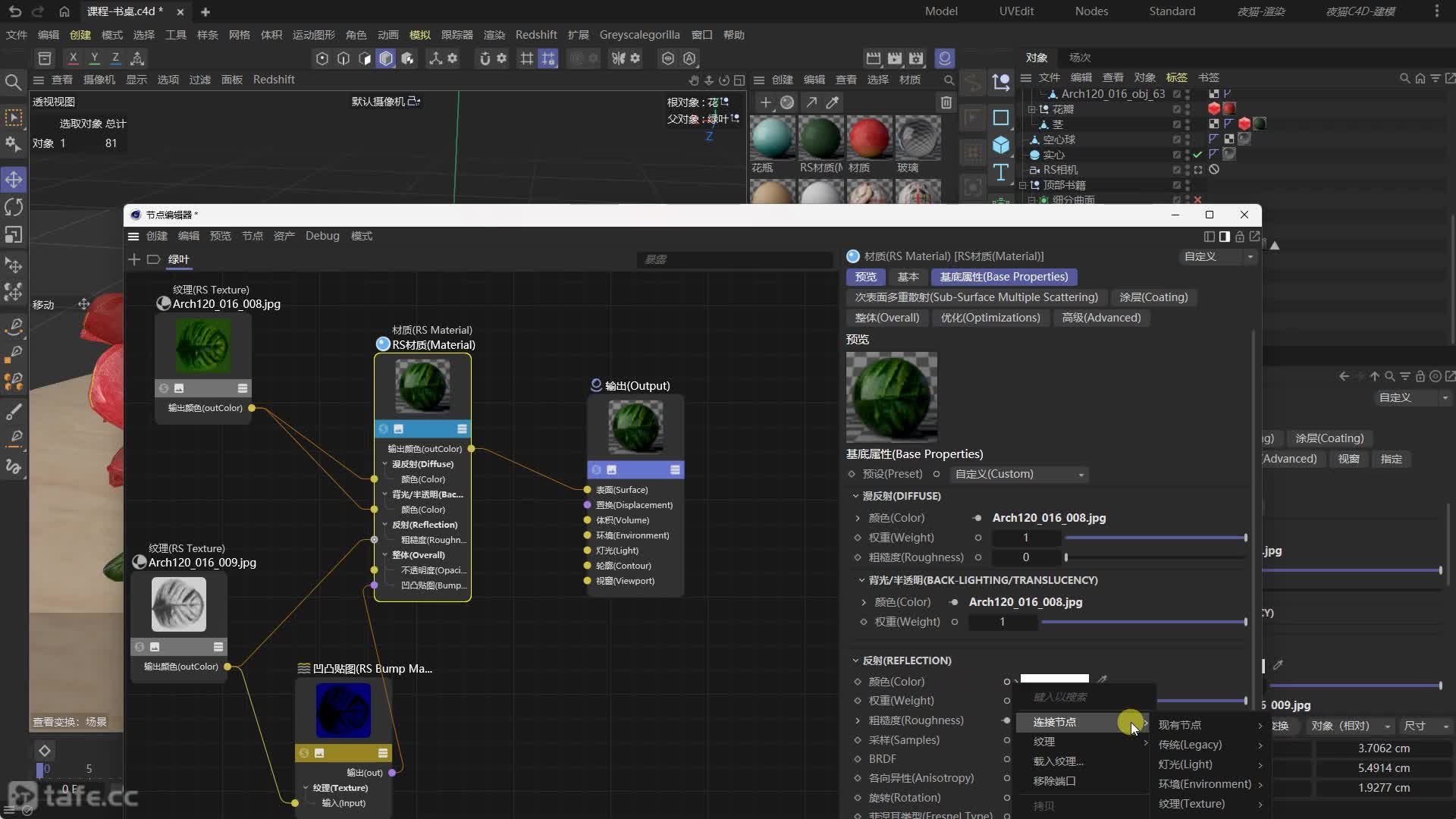Open Debug menu in node editor
The height and width of the screenshot is (819, 1456).
coord(322,236)
